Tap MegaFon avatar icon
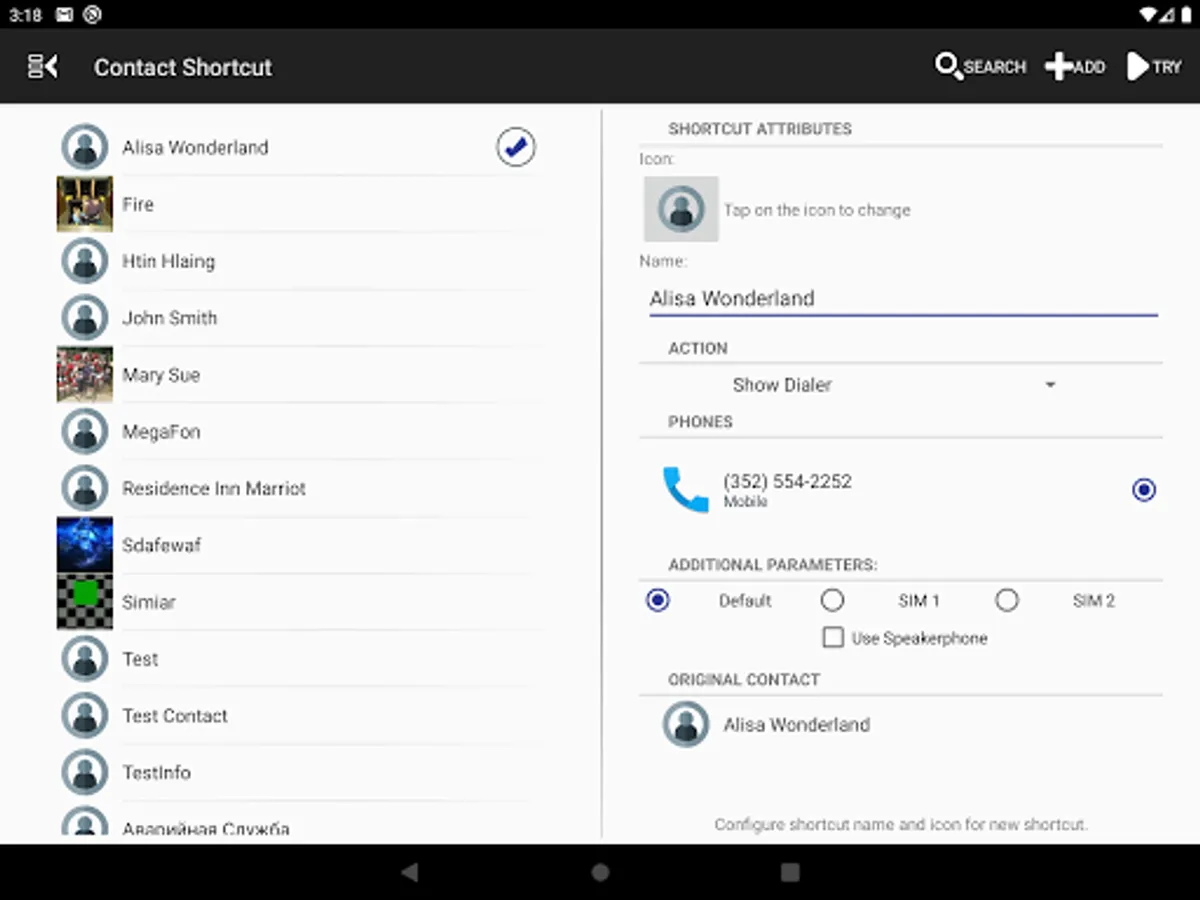 pos(85,432)
